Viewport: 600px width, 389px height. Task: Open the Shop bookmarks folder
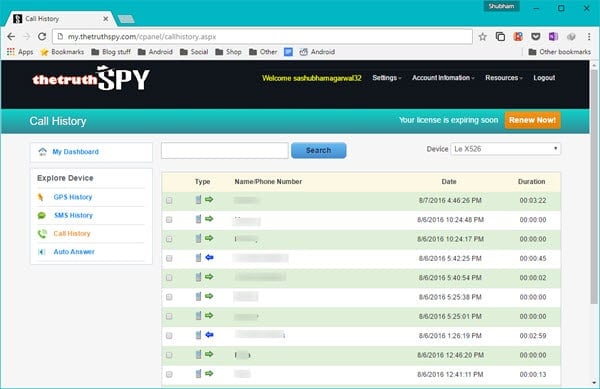point(228,52)
